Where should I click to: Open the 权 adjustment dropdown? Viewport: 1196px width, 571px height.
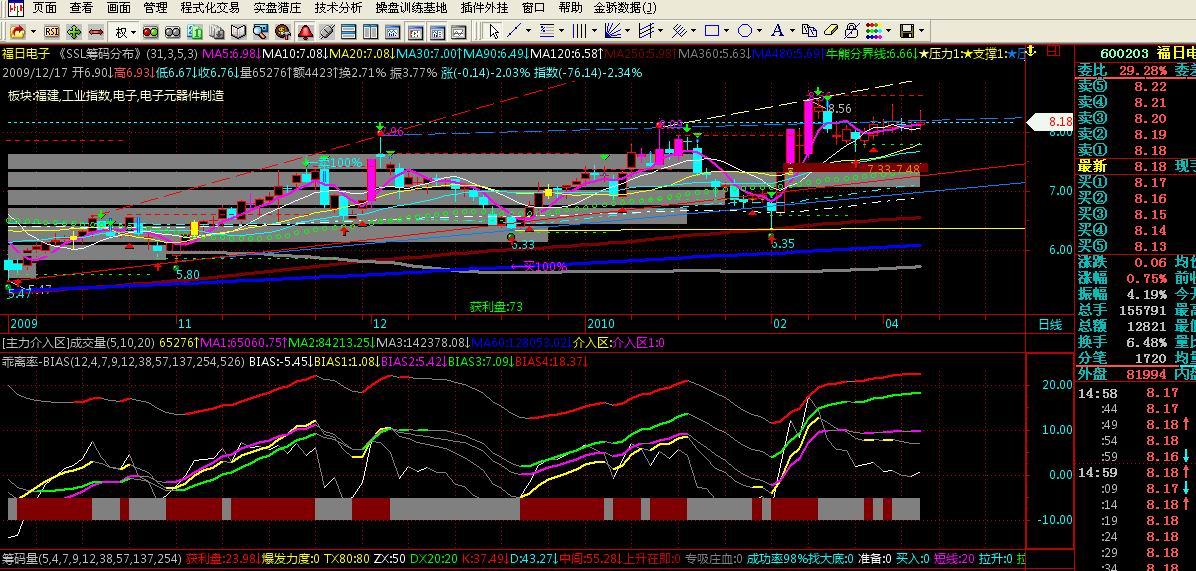[125, 32]
